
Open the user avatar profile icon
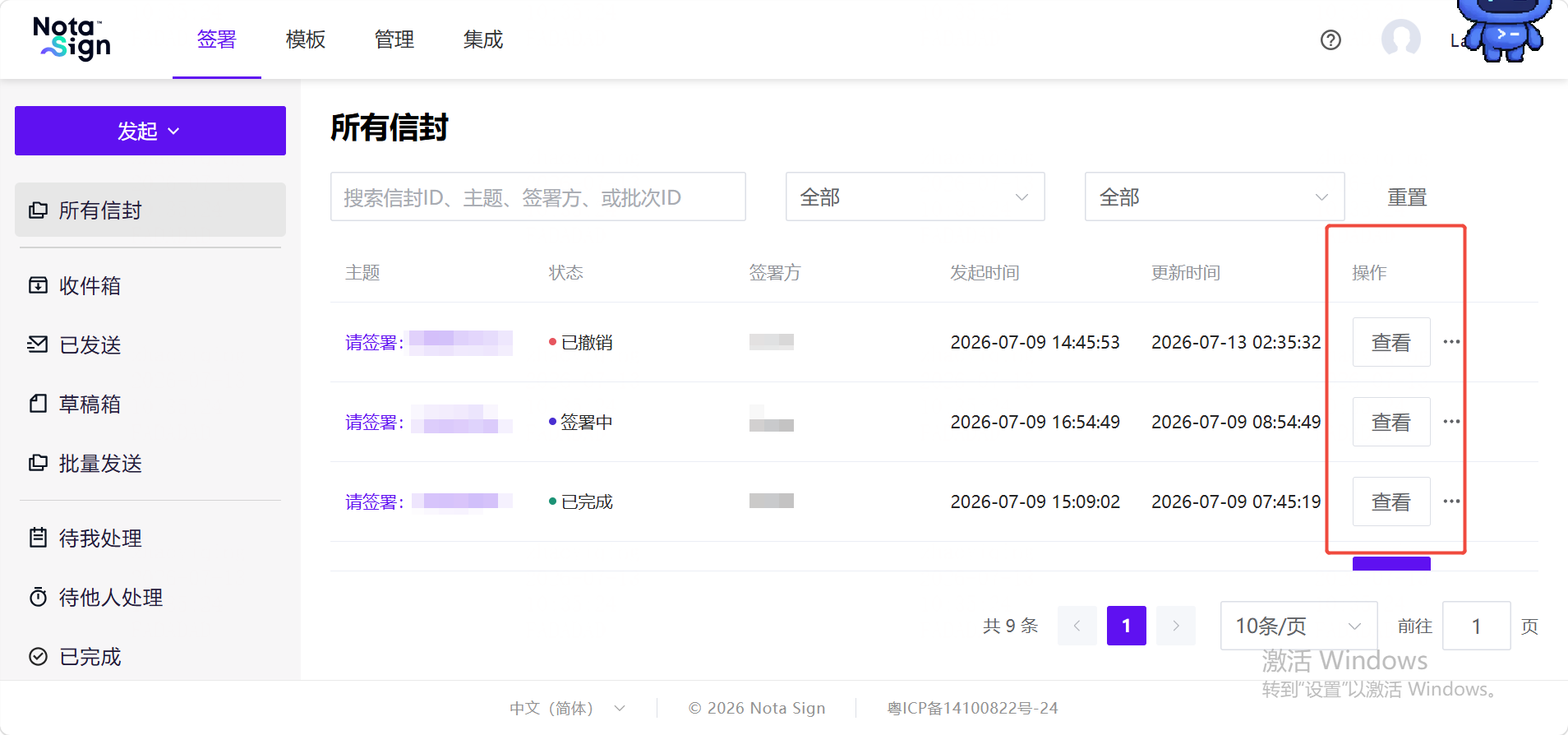point(1401,39)
